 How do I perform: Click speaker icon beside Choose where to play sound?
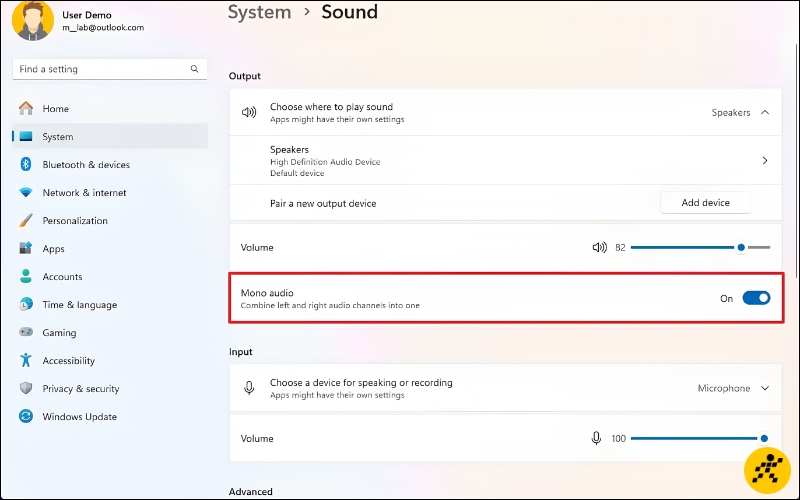(x=249, y=112)
